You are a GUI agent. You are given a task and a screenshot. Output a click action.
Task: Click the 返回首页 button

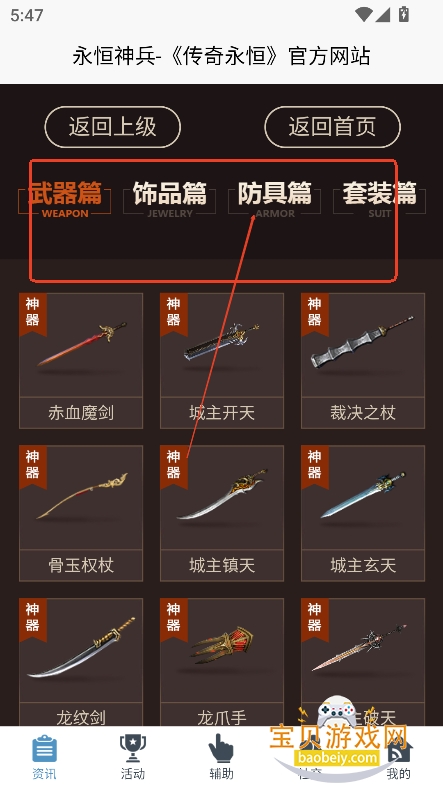(x=333, y=127)
